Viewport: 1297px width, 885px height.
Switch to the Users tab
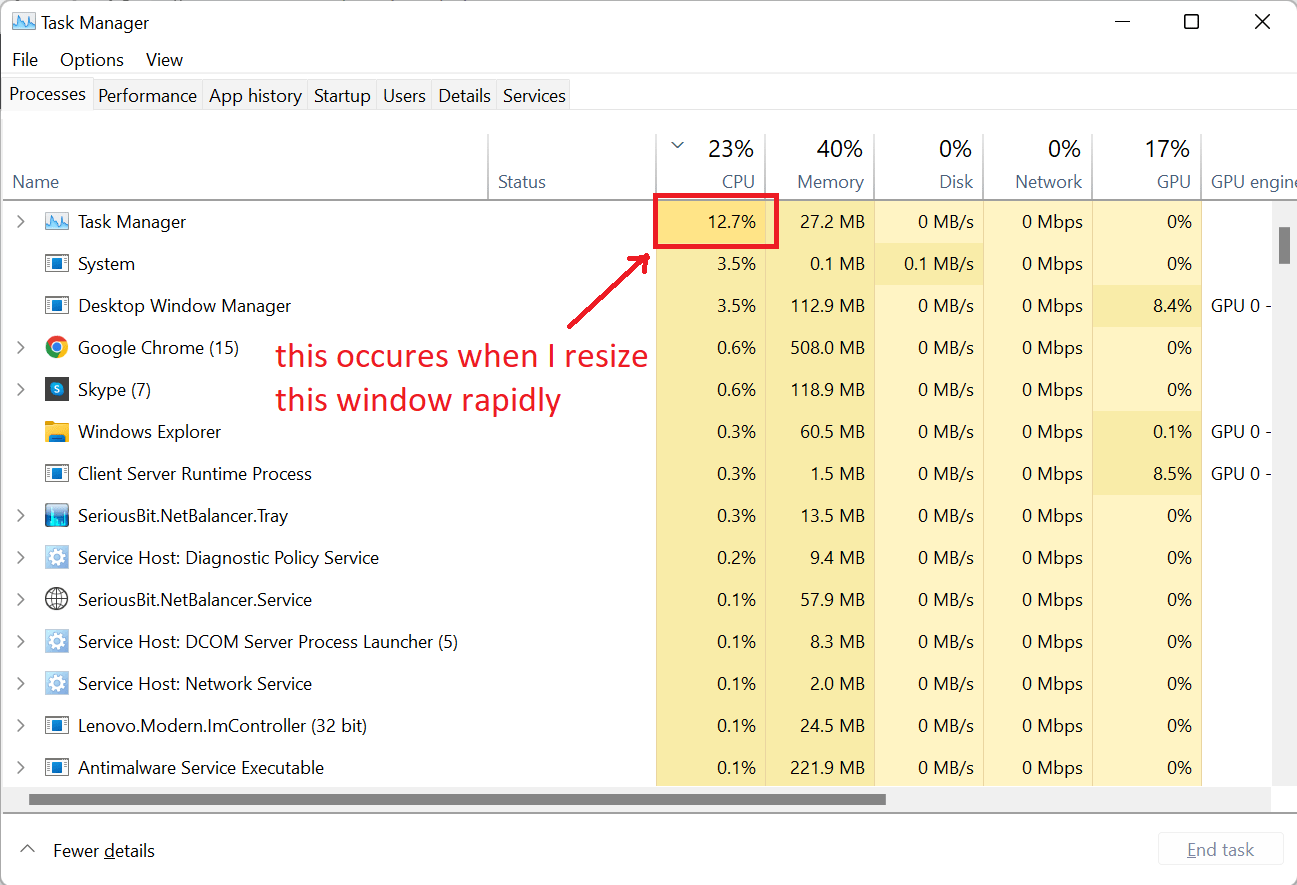404,96
